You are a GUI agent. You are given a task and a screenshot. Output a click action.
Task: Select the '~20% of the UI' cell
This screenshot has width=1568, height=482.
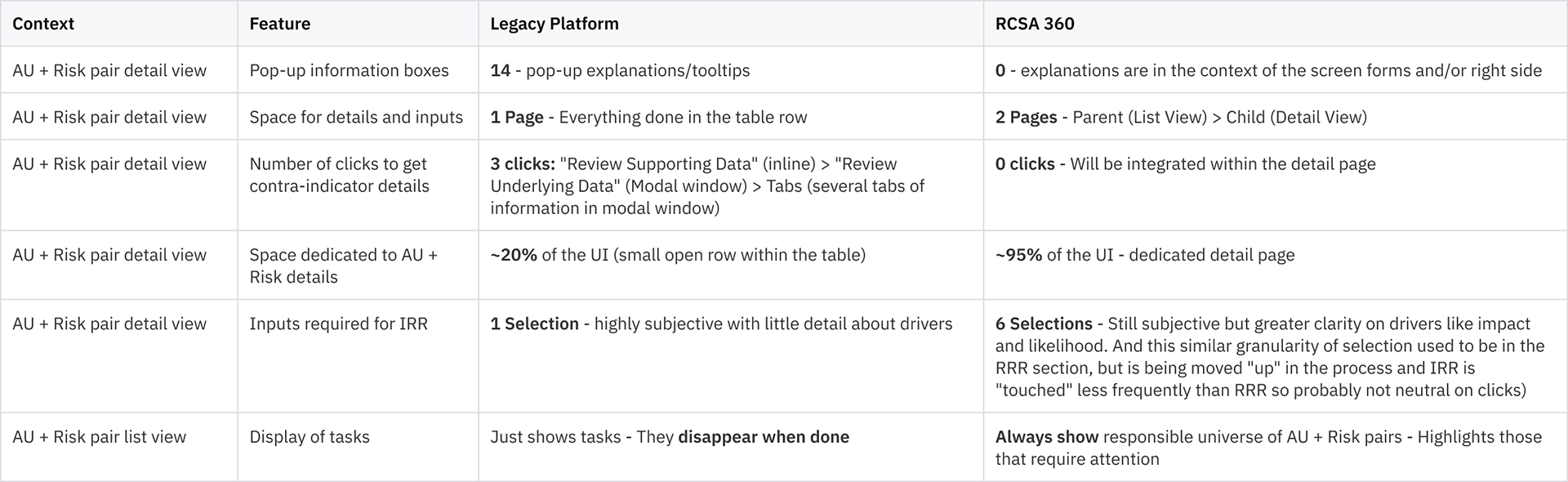coord(677,255)
